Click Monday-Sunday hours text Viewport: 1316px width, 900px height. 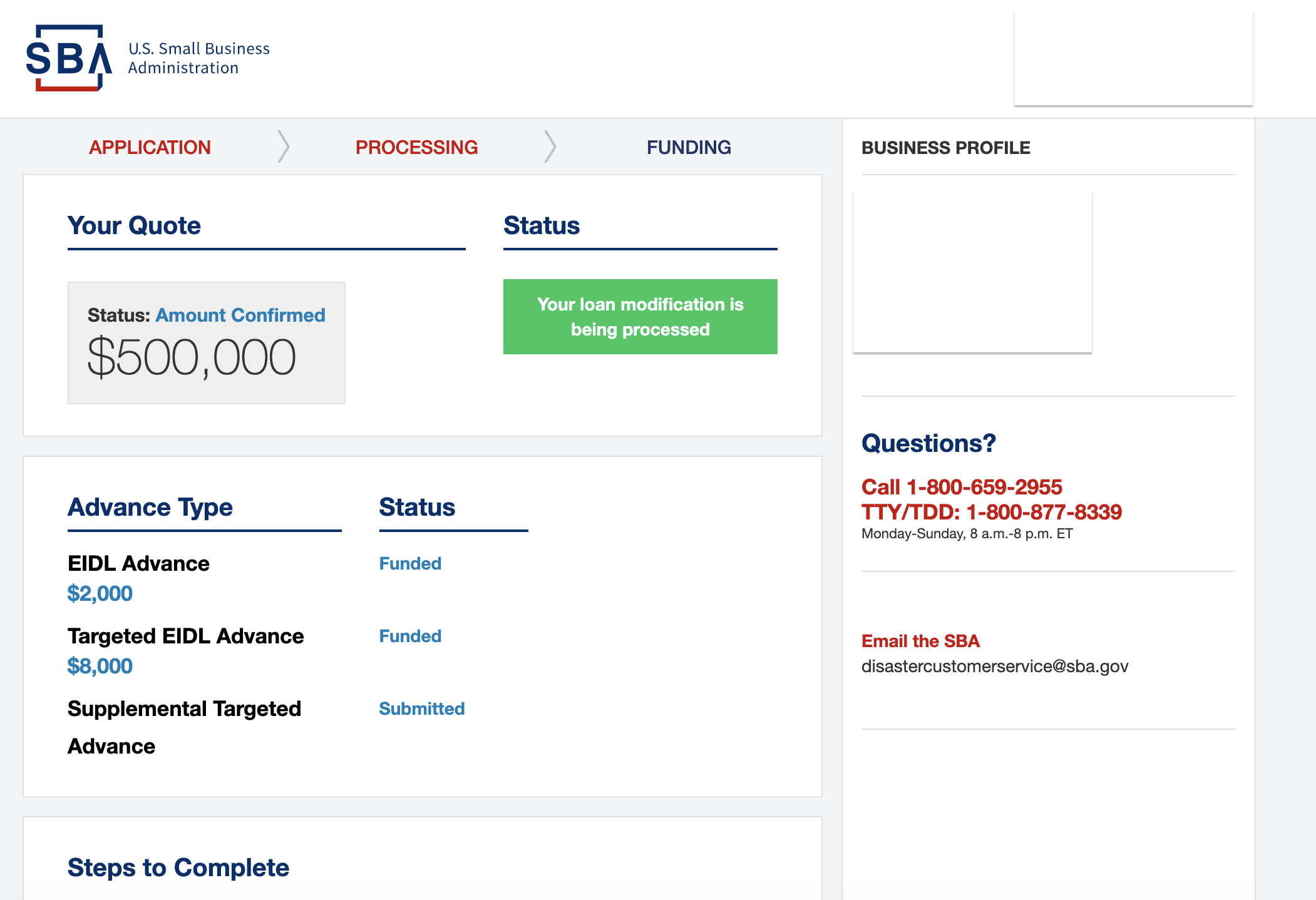pyautogui.click(x=967, y=534)
